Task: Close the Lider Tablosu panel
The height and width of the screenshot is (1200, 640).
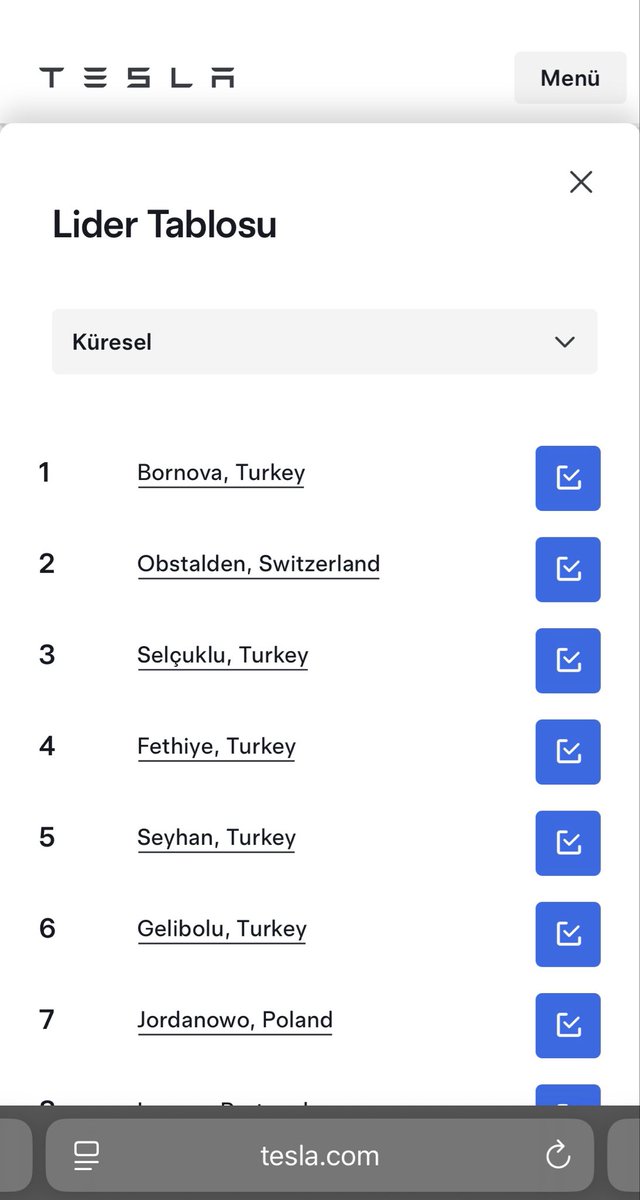Action: pyautogui.click(x=581, y=182)
